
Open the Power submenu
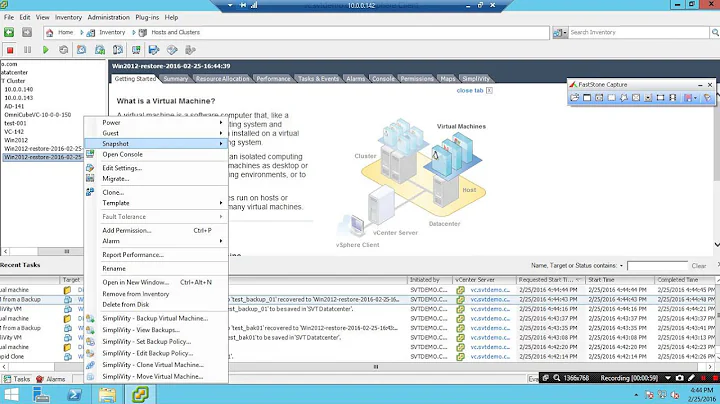156,123
